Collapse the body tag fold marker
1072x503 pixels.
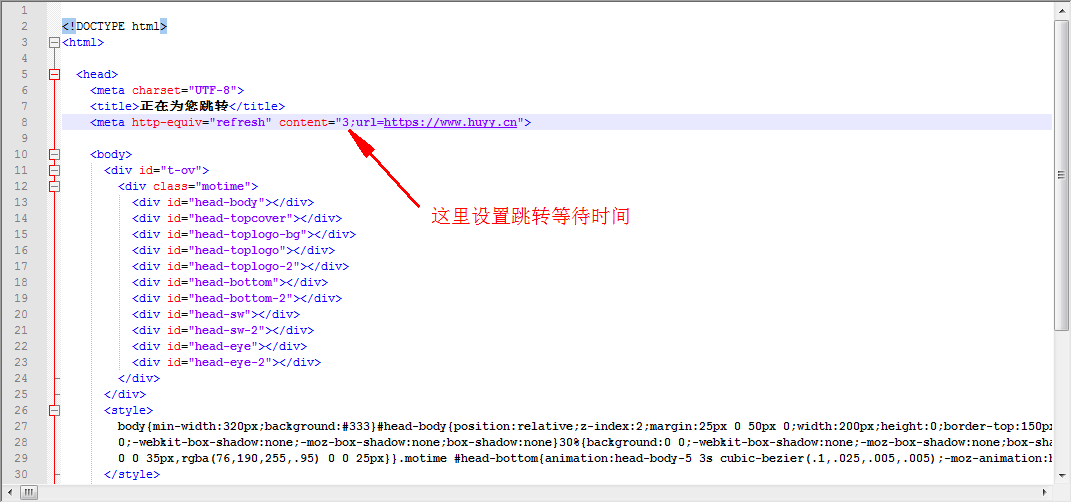[54, 154]
